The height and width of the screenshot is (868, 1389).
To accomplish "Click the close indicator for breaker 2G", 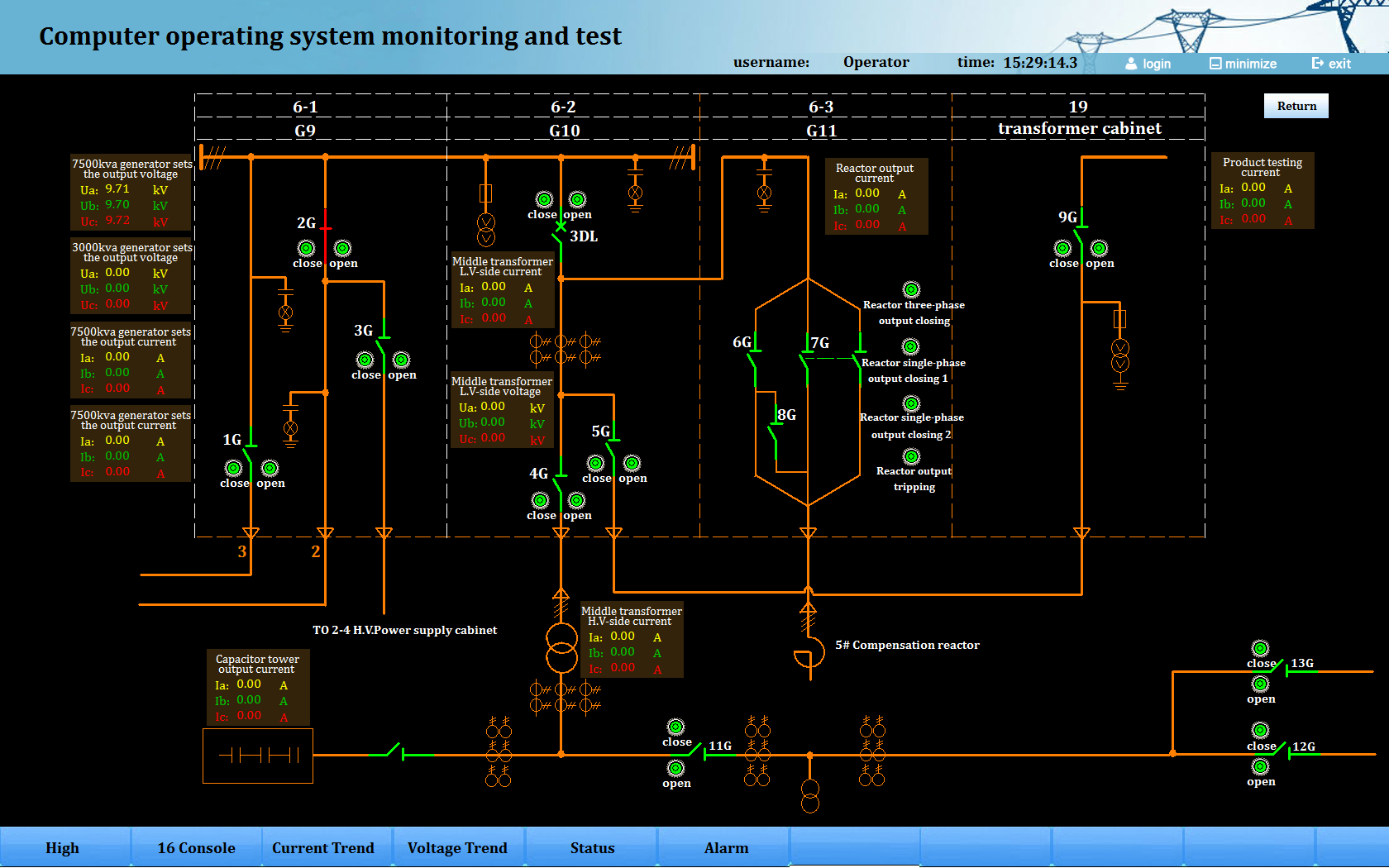I will point(307,249).
